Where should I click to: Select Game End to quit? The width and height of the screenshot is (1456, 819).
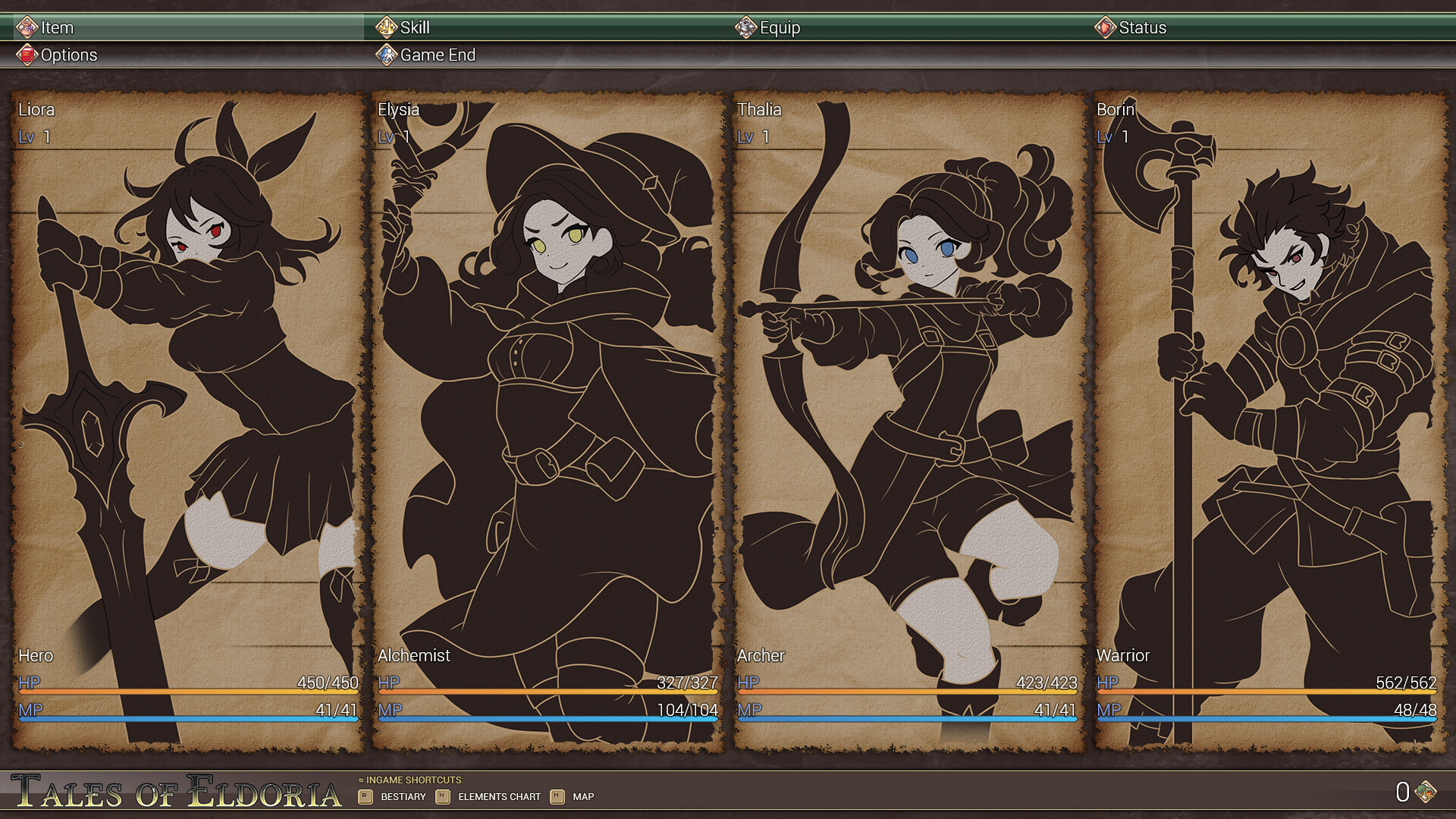coord(438,55)
